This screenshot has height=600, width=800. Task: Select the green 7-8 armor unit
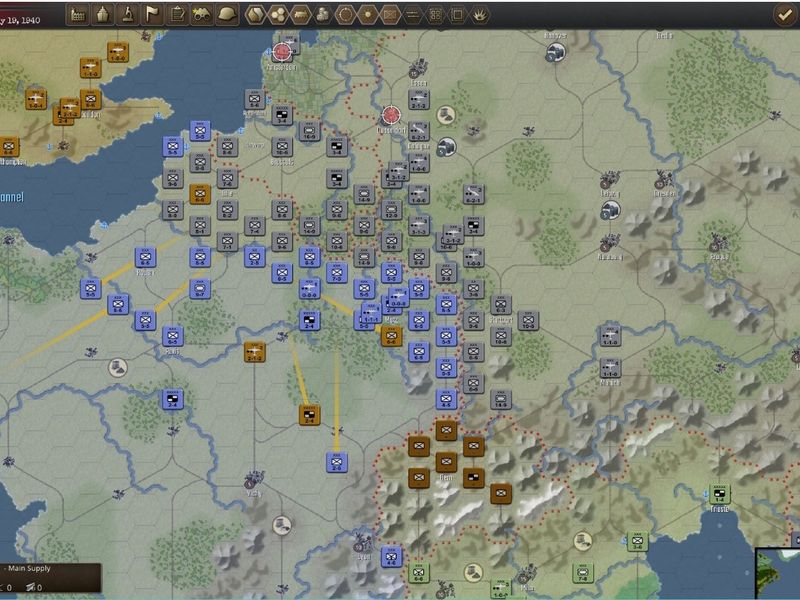tap(583, 573)
